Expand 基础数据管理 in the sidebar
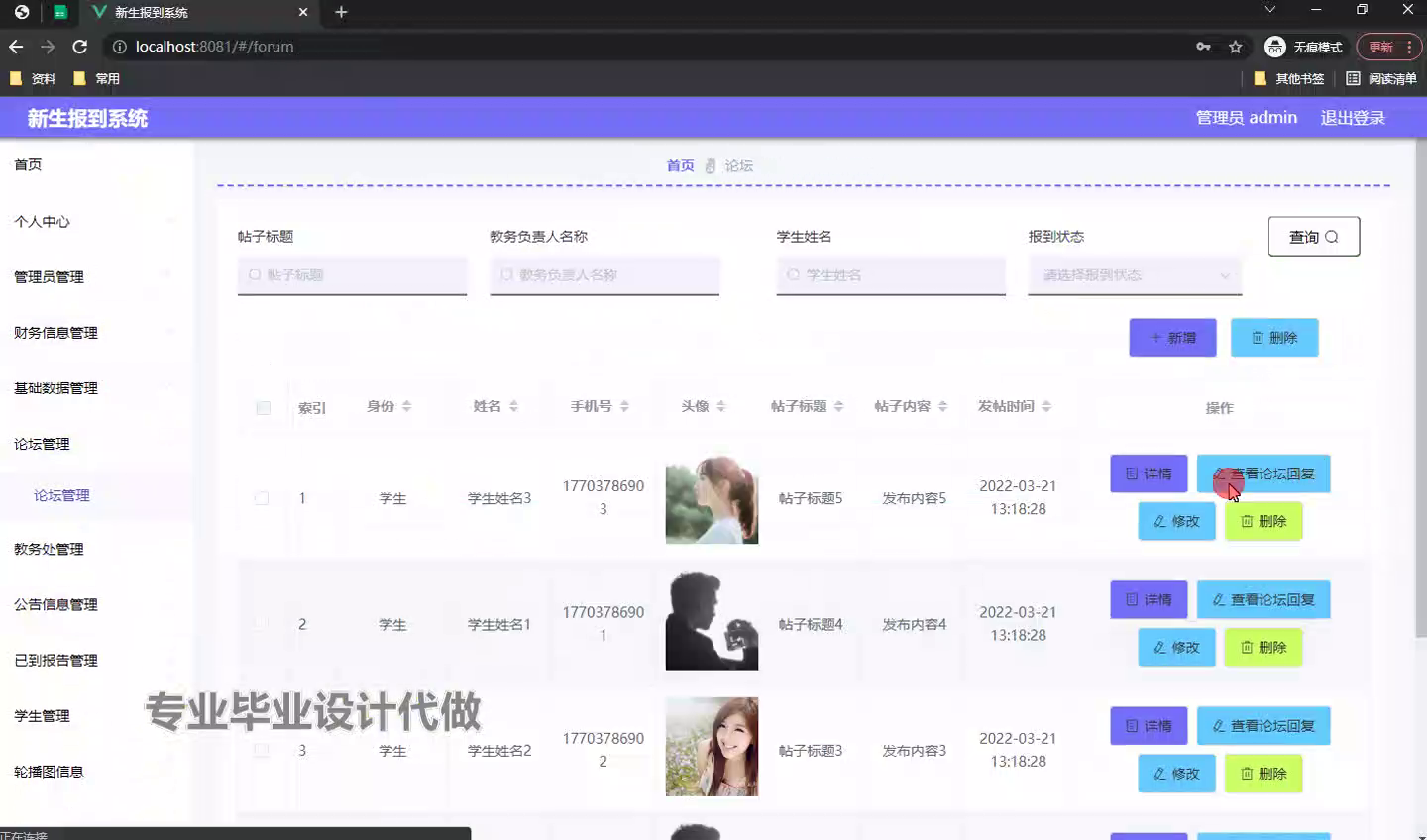Screen dimensions: 1427x840 pos(96,387)
